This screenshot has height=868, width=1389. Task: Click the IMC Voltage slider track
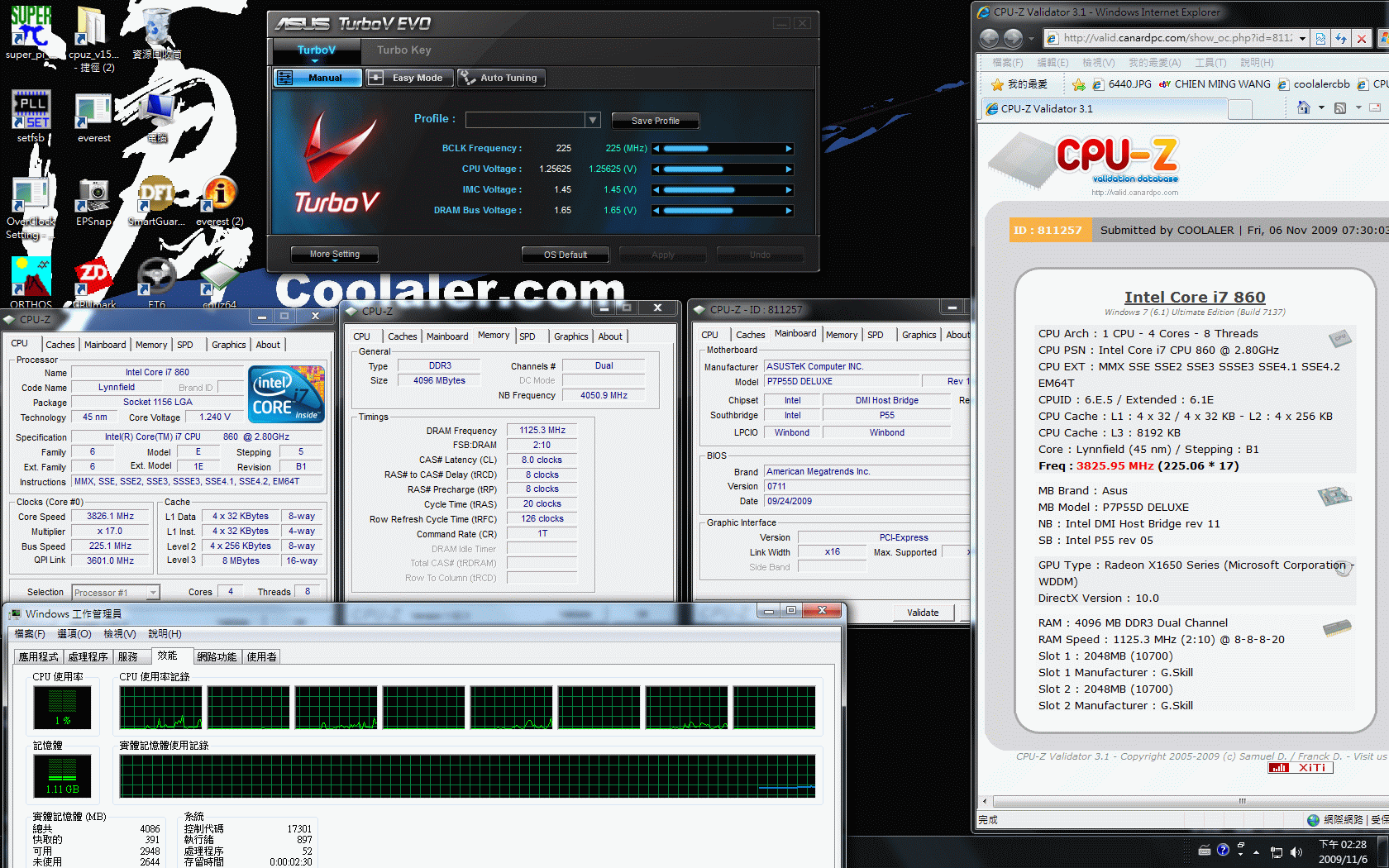coord(723,190)
